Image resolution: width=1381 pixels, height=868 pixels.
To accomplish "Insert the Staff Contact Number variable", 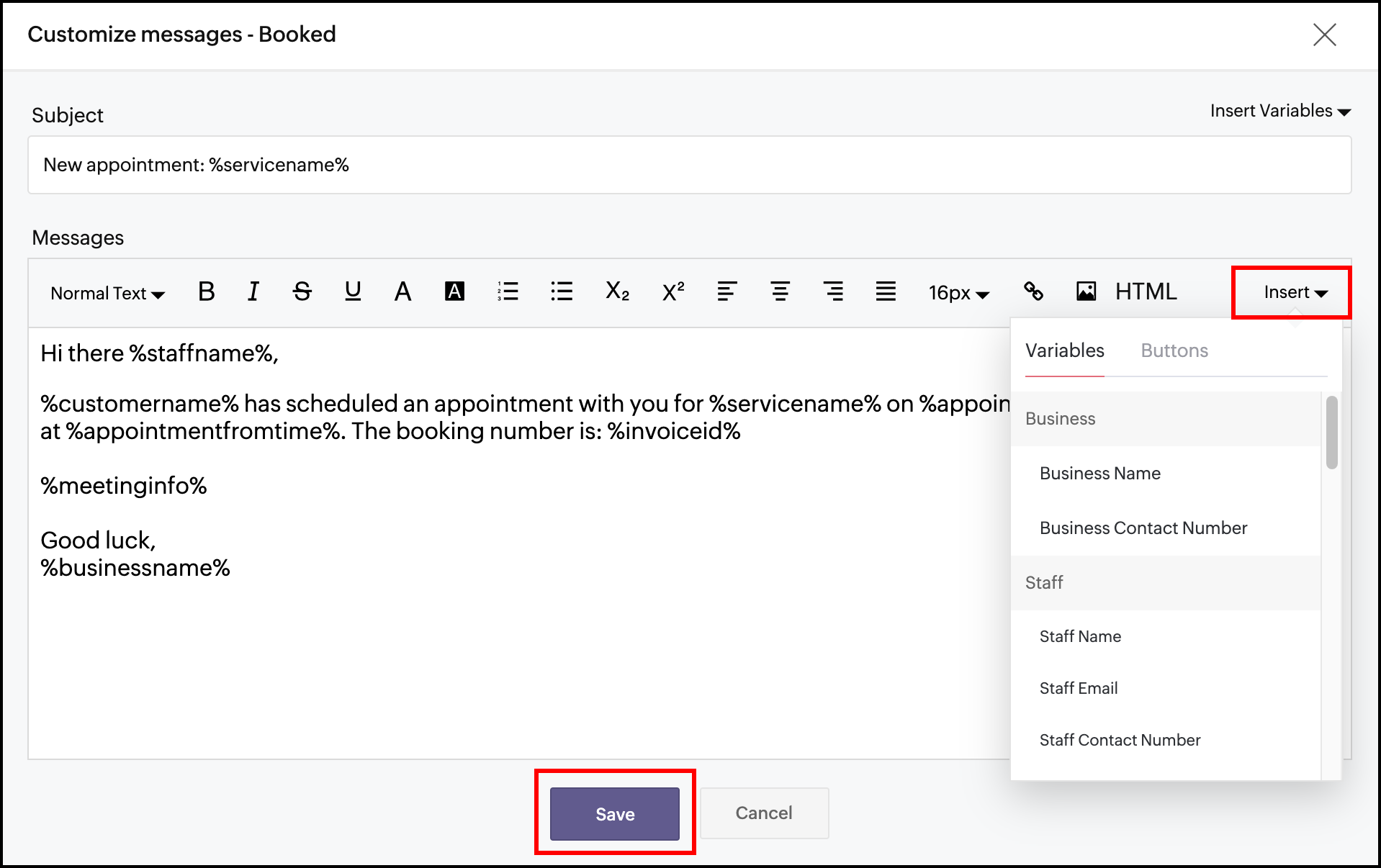I will [x=1166, y=740].
